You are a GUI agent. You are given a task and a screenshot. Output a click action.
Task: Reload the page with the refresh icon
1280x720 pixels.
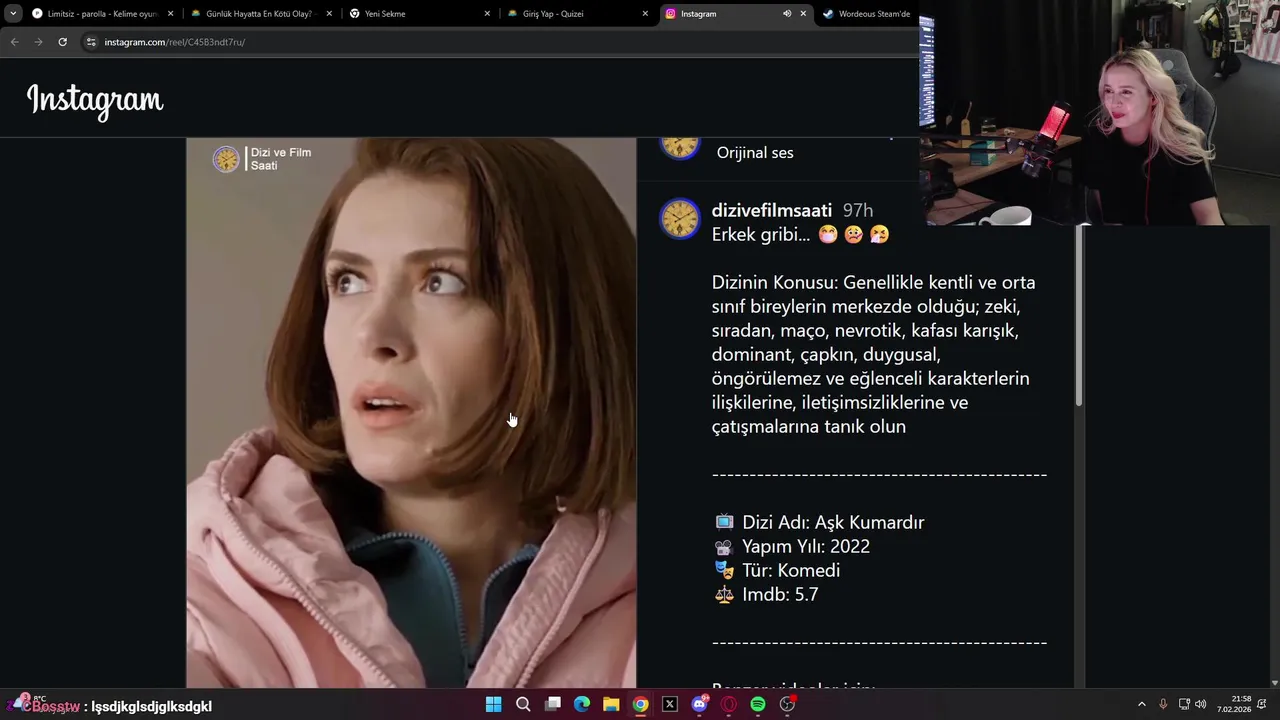[x=62, y=42]
